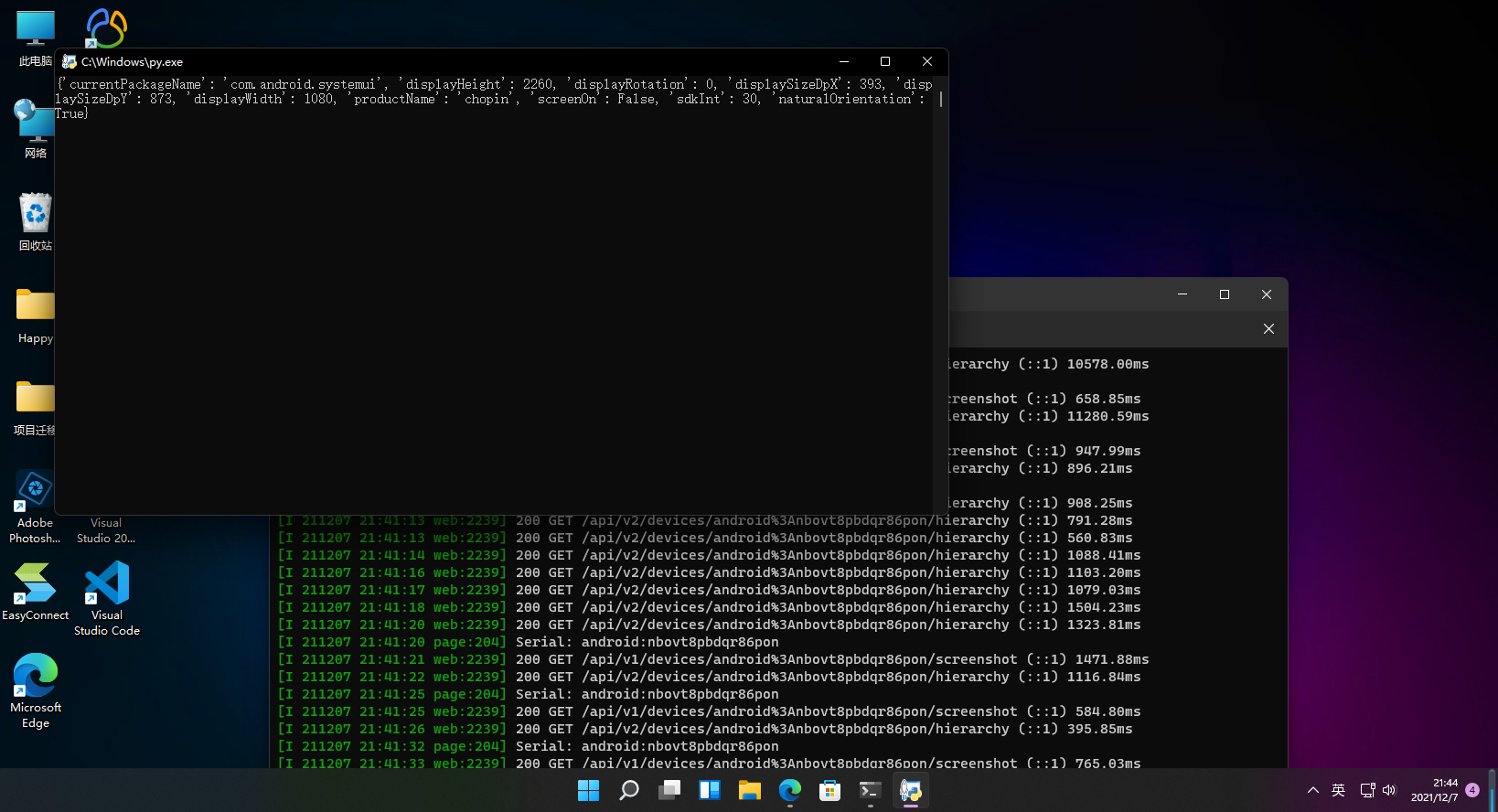1498x812 pixels.
Task: Open the Windows Start menu
Action: pyautogui.click(x=588, y=790)
